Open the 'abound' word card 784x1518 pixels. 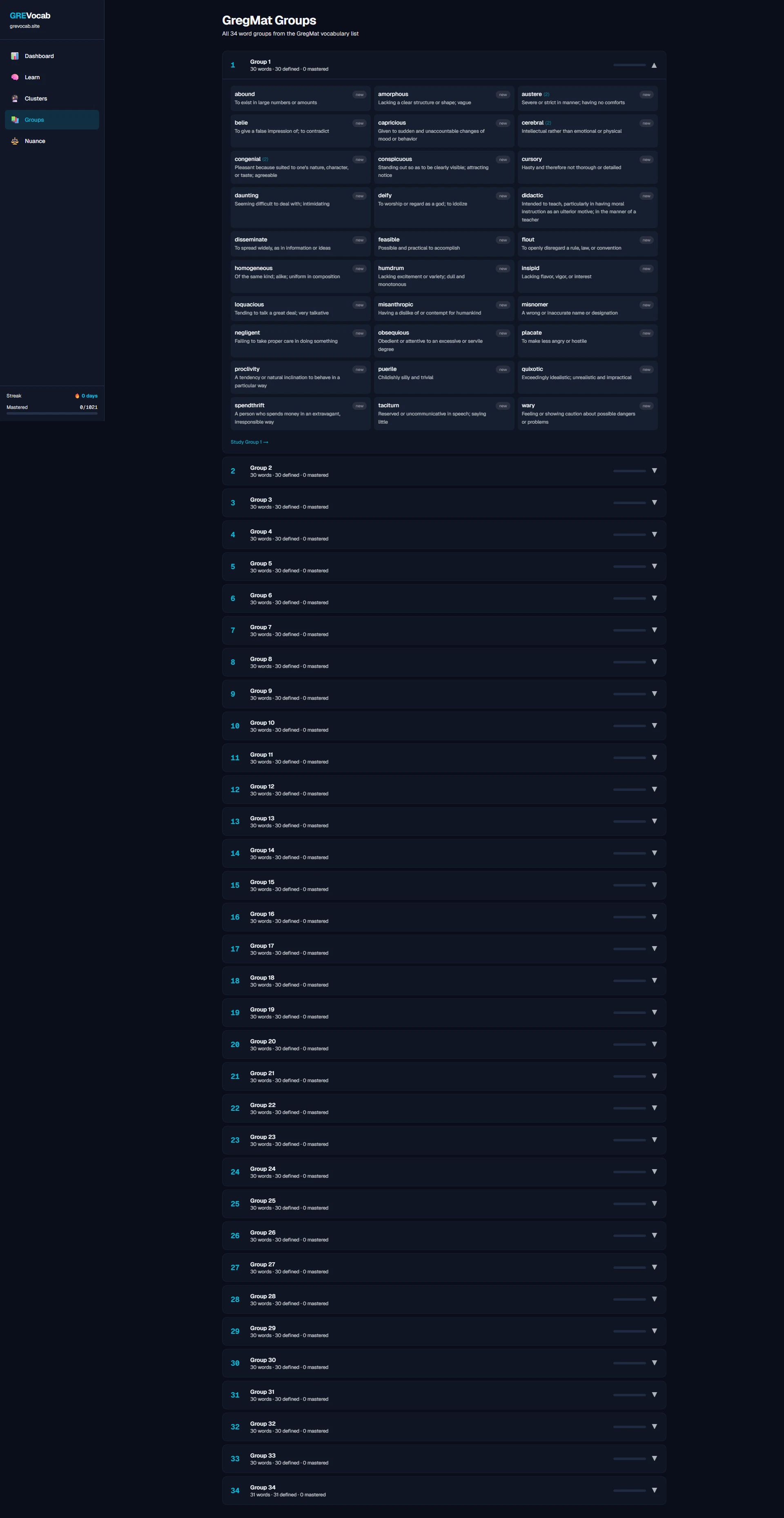point(300,98)
